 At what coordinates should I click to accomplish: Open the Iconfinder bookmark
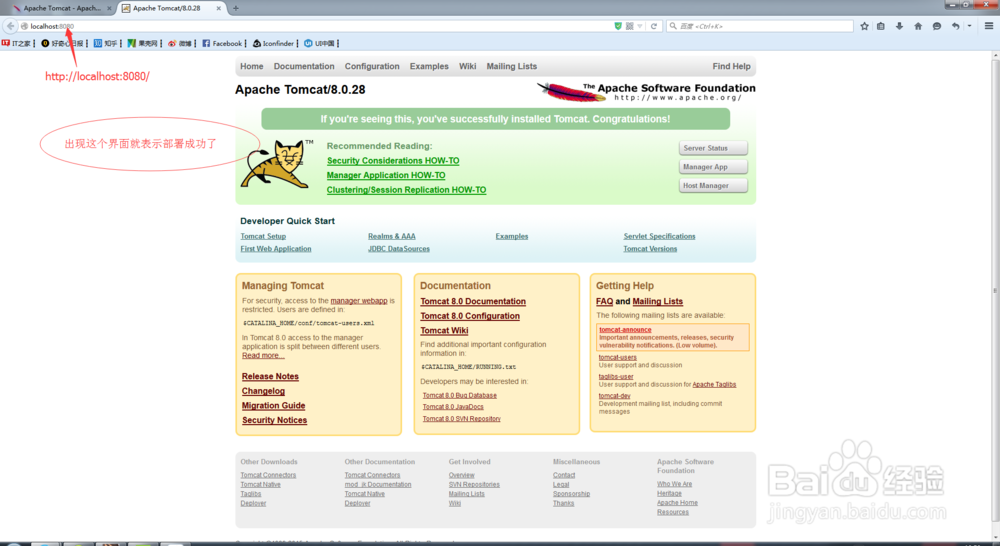[274, 43]
